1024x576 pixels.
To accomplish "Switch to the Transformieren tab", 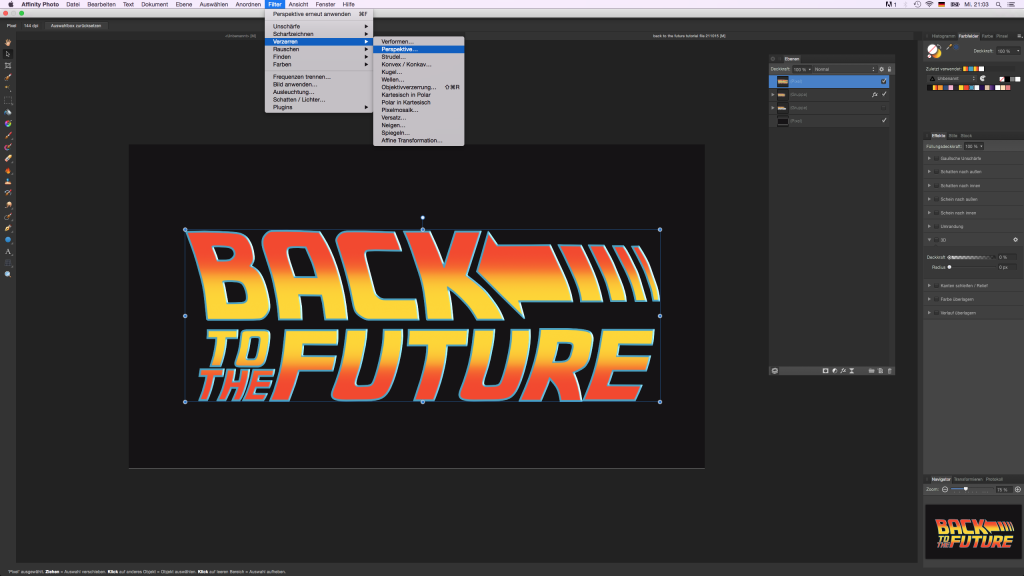I will point(968,479).
